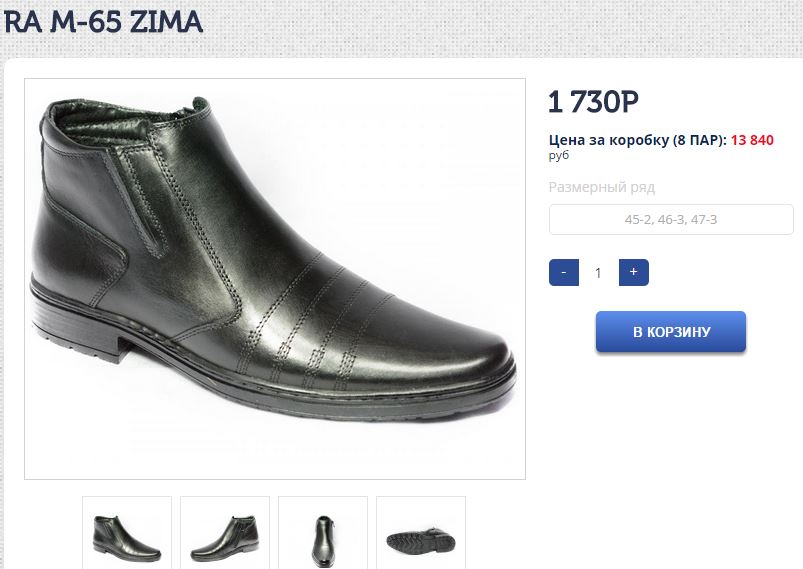803x569 pixels.
Task: Decrease quantity with the minus button
Action: click(x=564, y=272)
